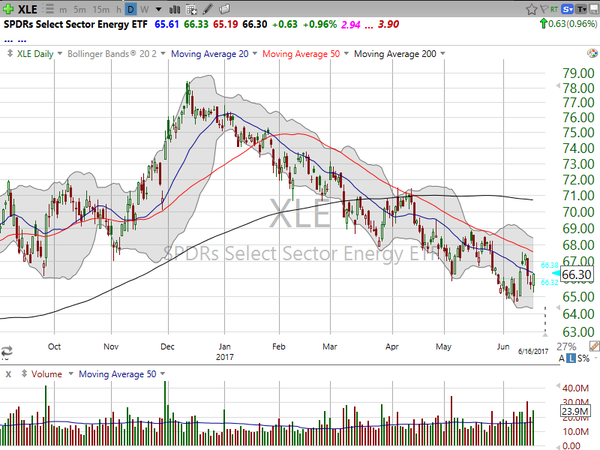The image size is (600, 450).
Task: Expand the XLE Daily plot dropdown arrow
Action: [60, 54]
